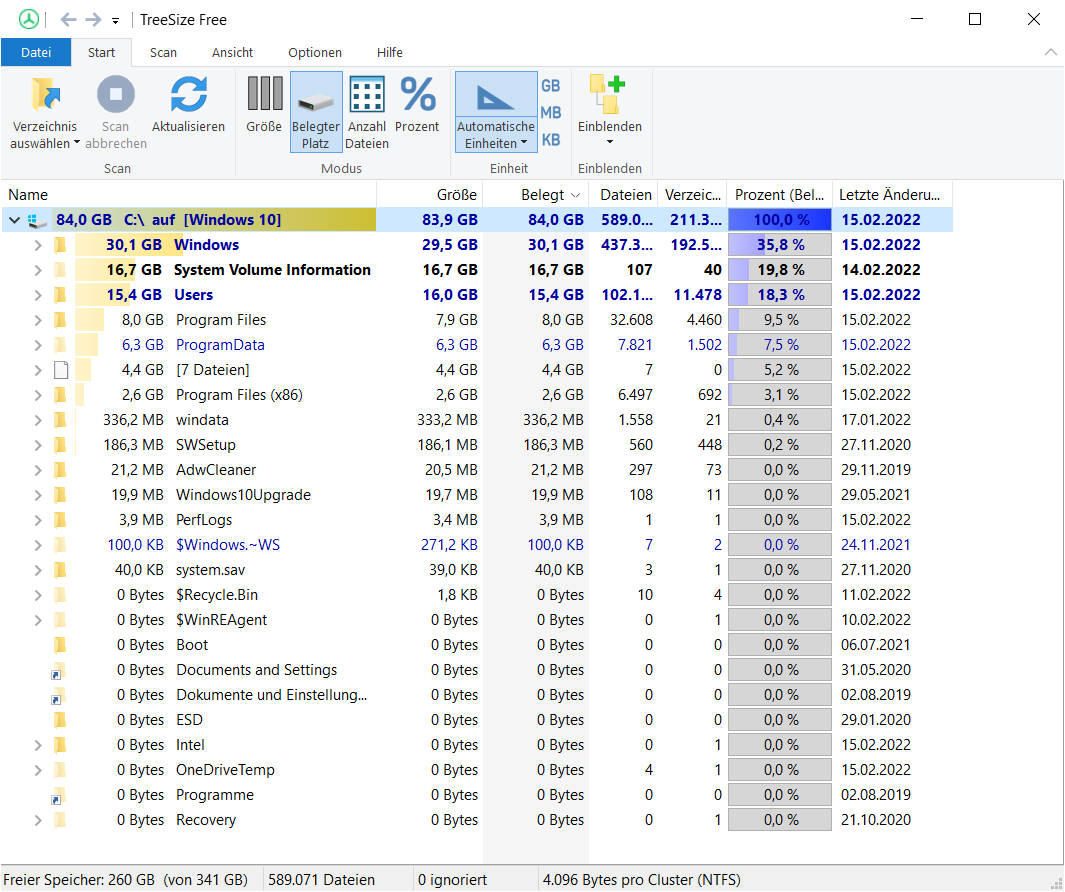This screenshot has height=892, width=1065.
Task: Click Freier Speicher status bar entry
Action: pyautogui.click(x=126, y=880)
